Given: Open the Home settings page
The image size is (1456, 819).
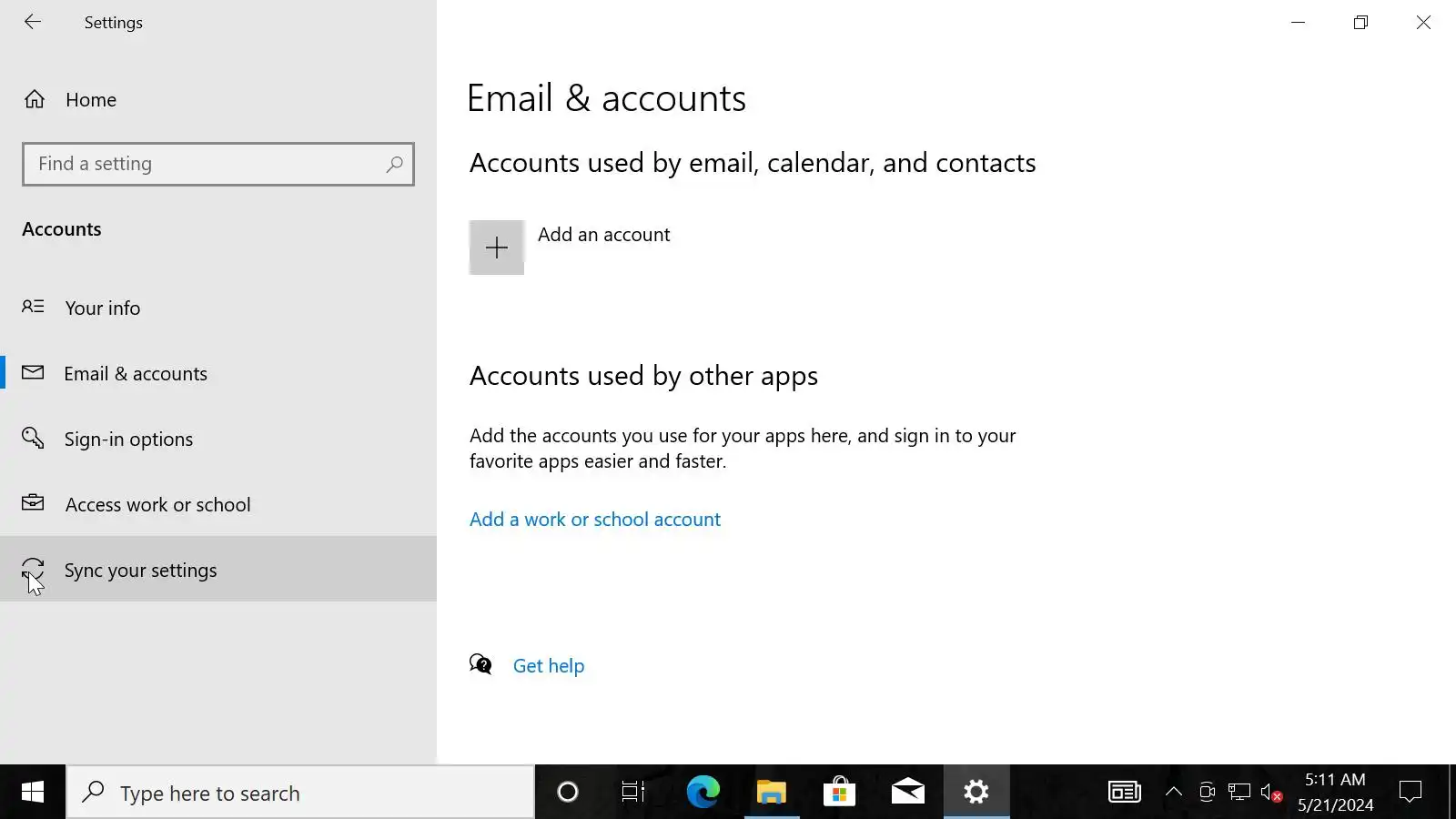Looking at the screenshot, I should tap(218, 99).
